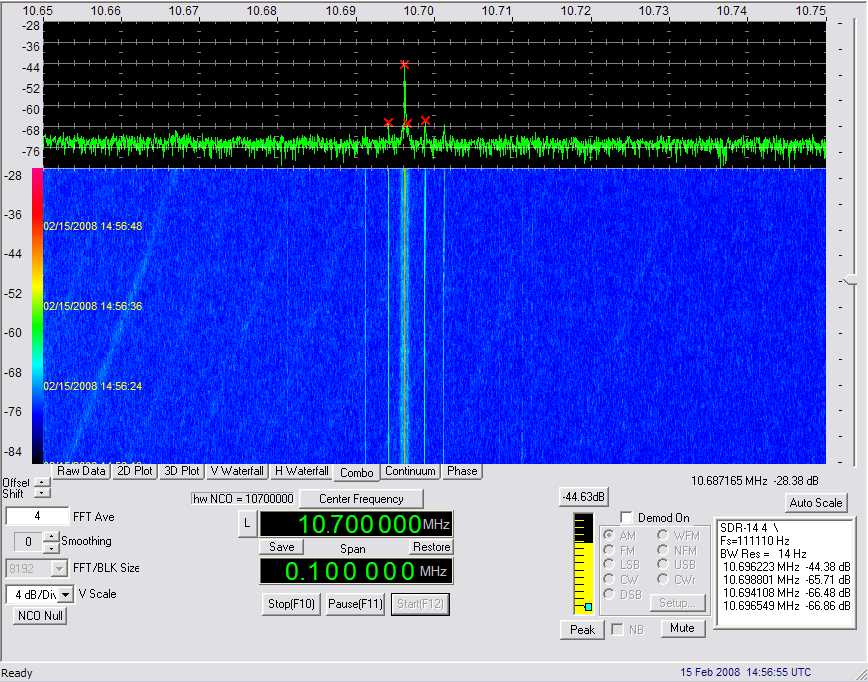Open the V Scale dropdown arrow
This screenshot has width=868, height=682.
tap(66, 595)
